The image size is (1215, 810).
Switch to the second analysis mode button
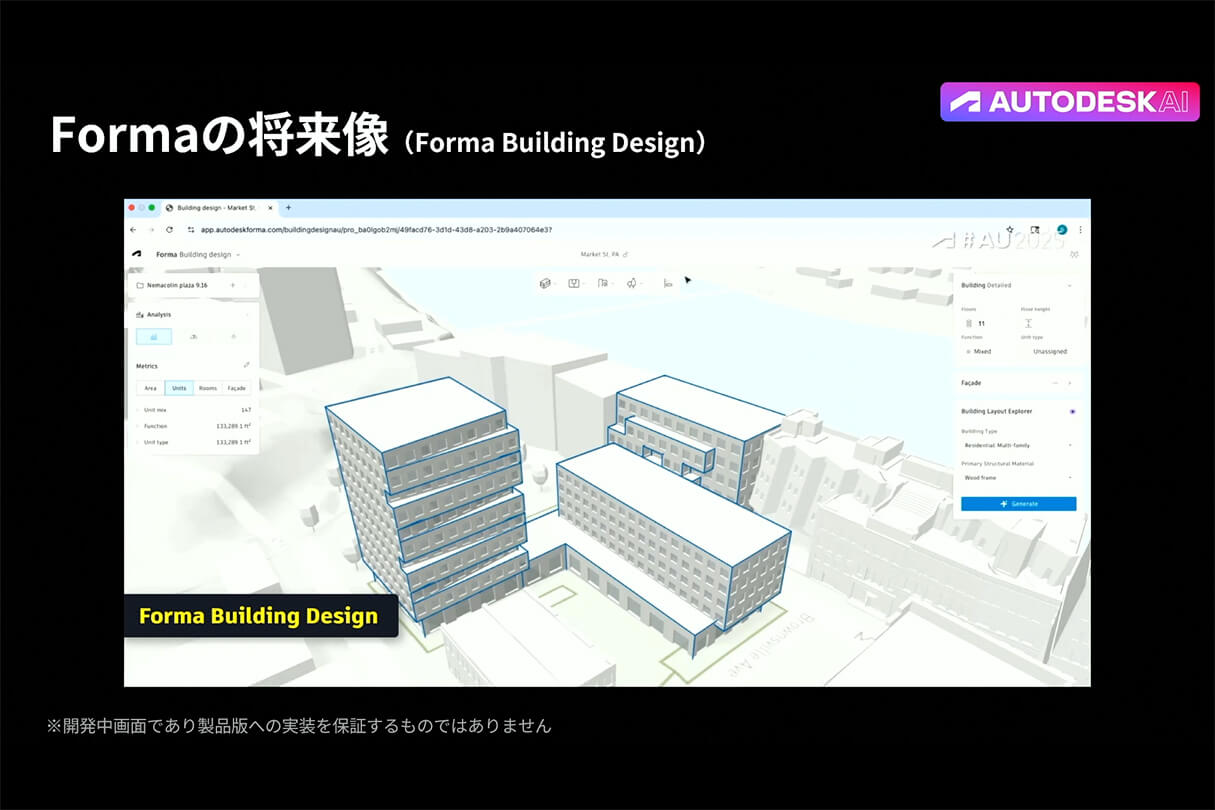click(193, 337)
